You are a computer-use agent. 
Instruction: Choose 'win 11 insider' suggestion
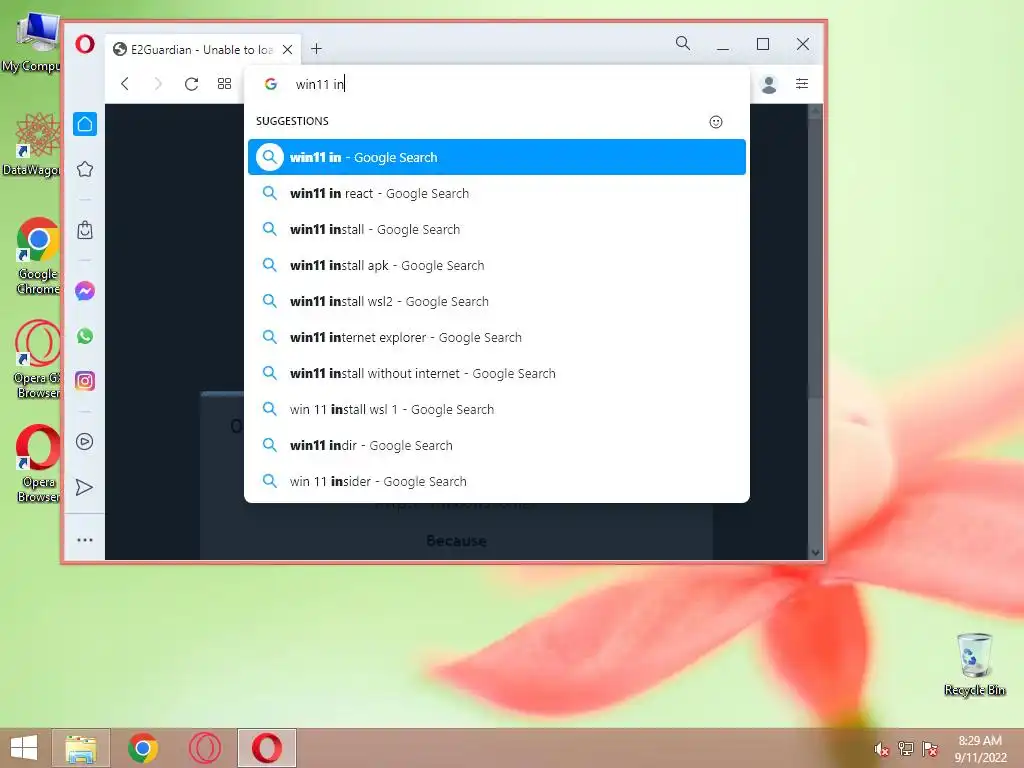coord(496,481)
